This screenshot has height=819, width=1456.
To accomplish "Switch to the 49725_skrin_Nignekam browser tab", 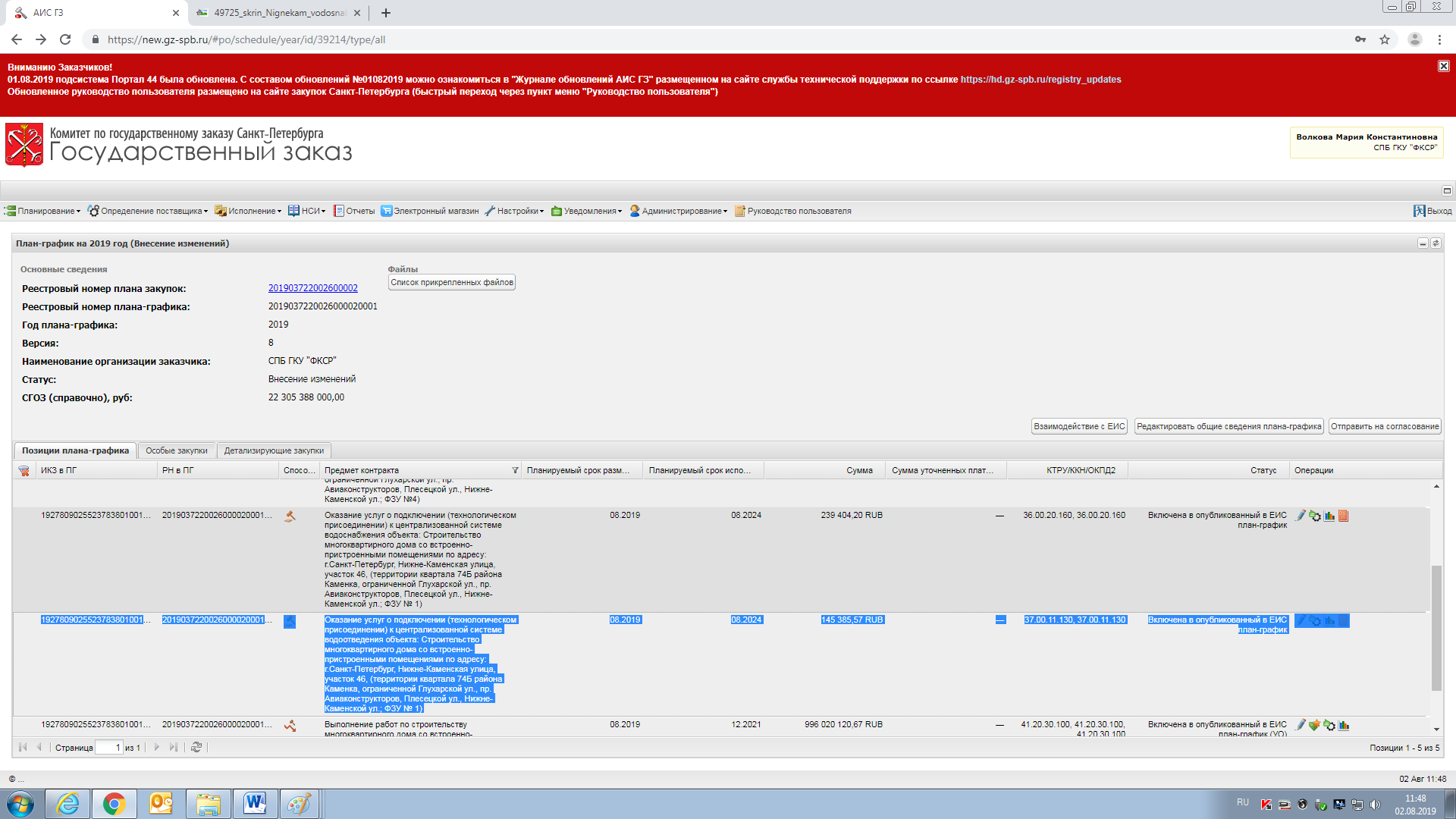I will click(278, 13).
